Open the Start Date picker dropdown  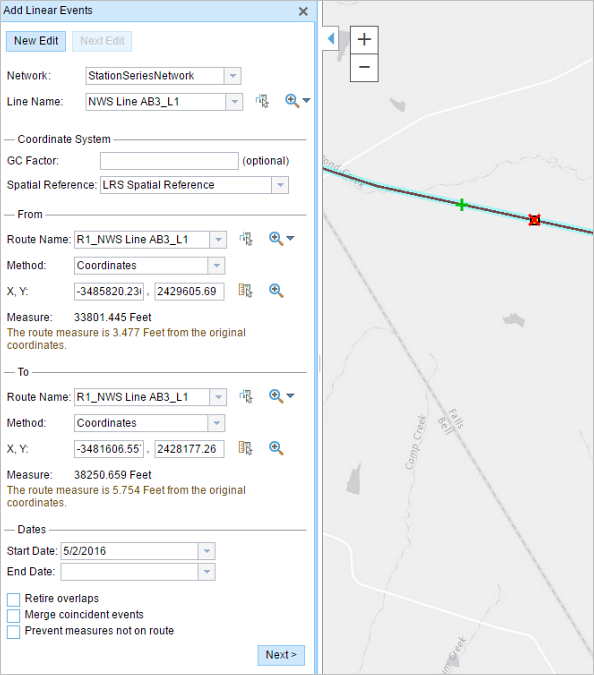(207, 551)
